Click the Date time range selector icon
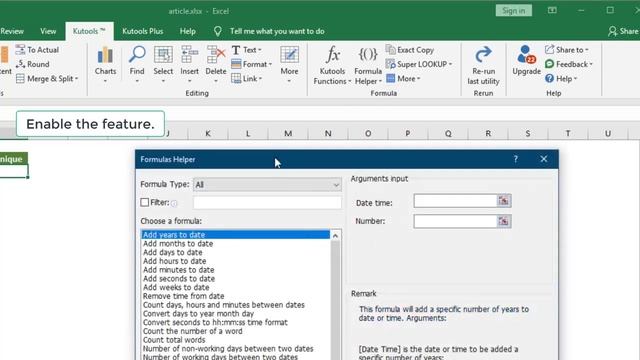Image resolution: width=640 pixels, height=360 pixels. tap(504, 201)
